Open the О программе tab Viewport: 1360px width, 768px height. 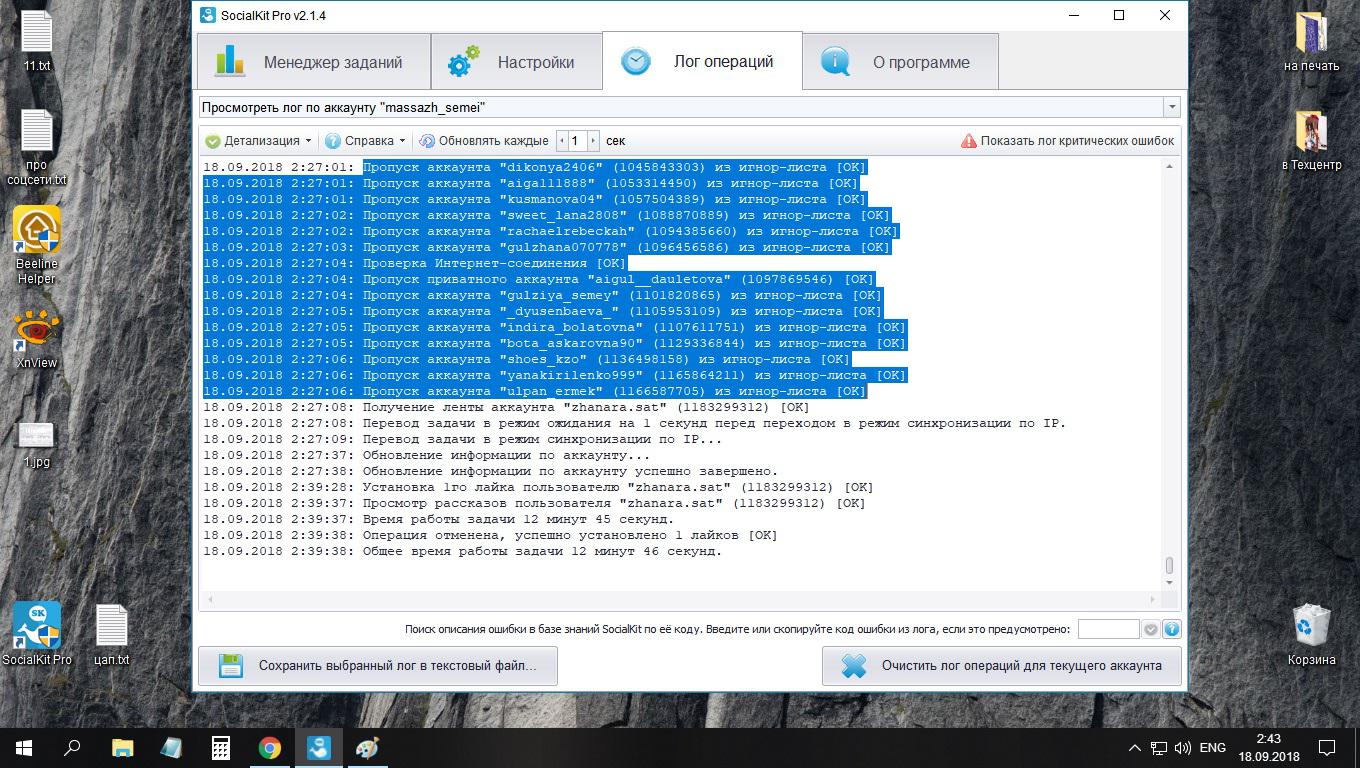(900, 62)
